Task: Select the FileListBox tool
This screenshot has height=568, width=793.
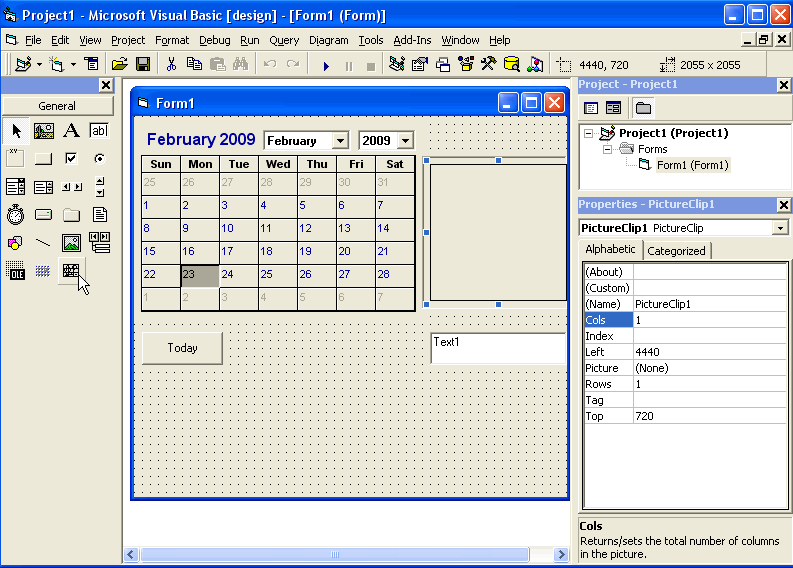Action: [99, 214]
